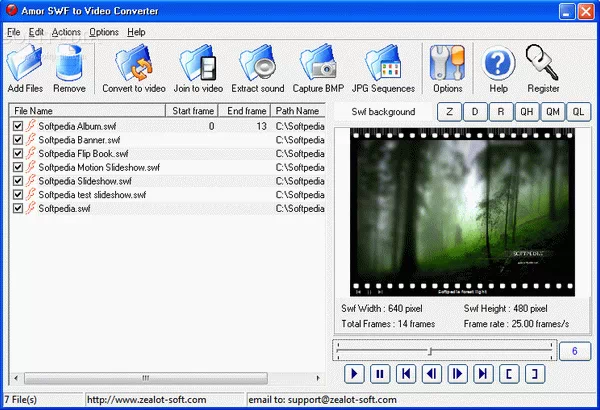
Task: Open the Help menu in menu bar
Action: tap(136, 32)
